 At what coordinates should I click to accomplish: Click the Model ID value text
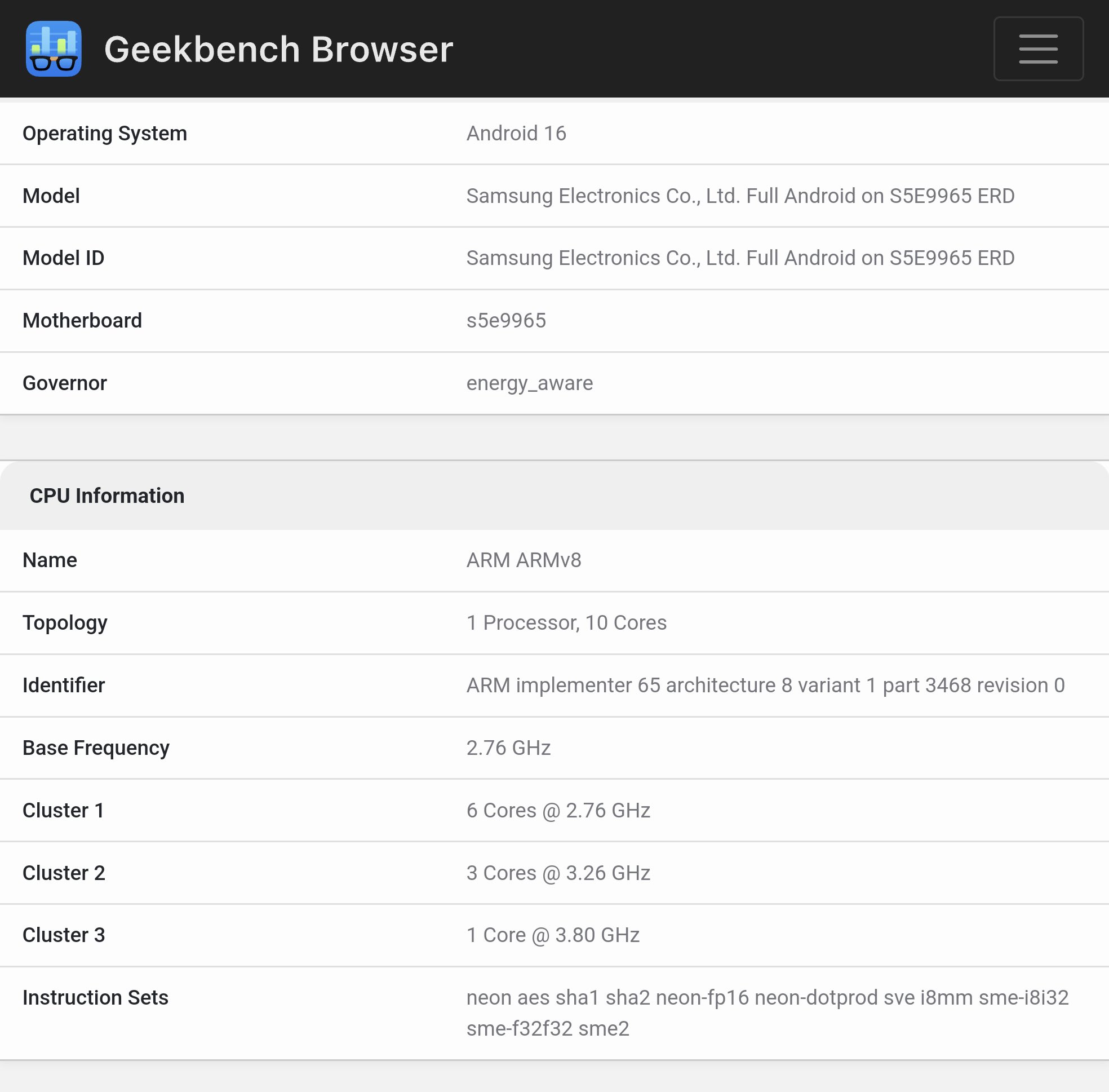point(740,258)
